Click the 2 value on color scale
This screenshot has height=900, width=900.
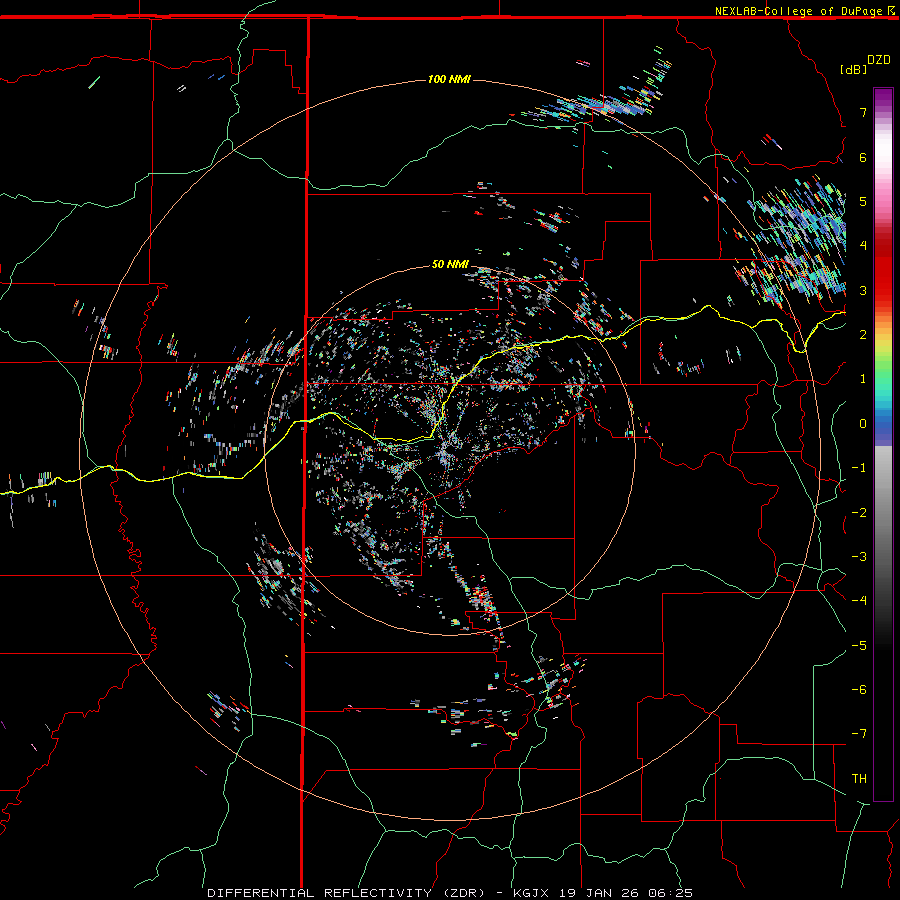click(x=863, y=335)
